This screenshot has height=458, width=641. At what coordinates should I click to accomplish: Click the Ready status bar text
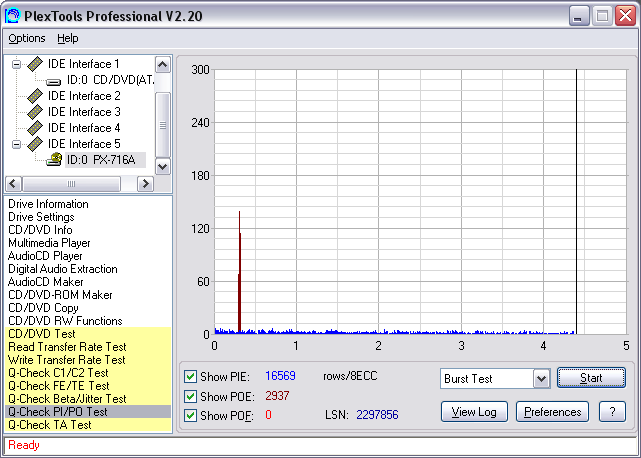(x=24, y=445)
